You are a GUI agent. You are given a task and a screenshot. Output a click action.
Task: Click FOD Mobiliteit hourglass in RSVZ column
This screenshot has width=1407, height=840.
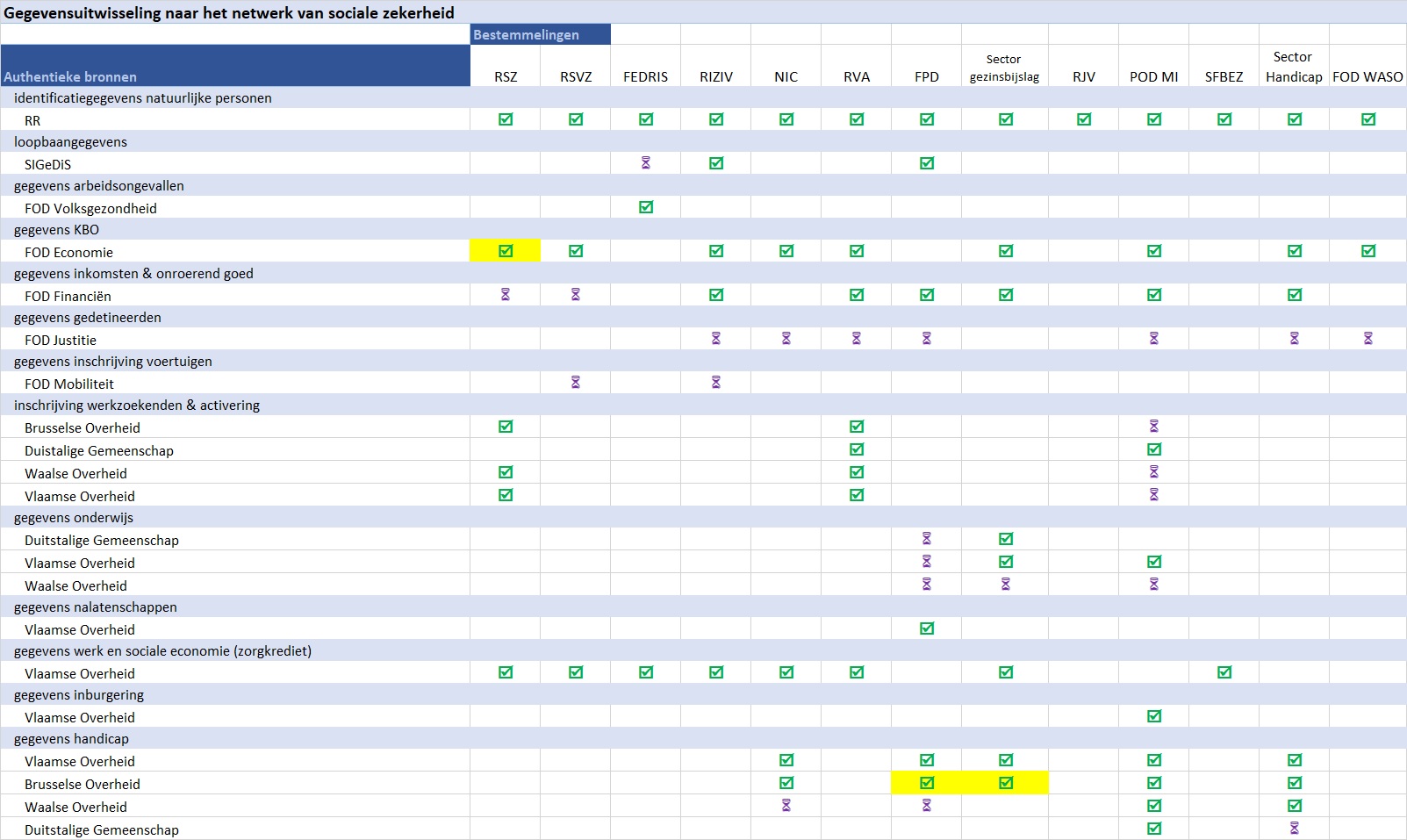click(x=576, y=383)
